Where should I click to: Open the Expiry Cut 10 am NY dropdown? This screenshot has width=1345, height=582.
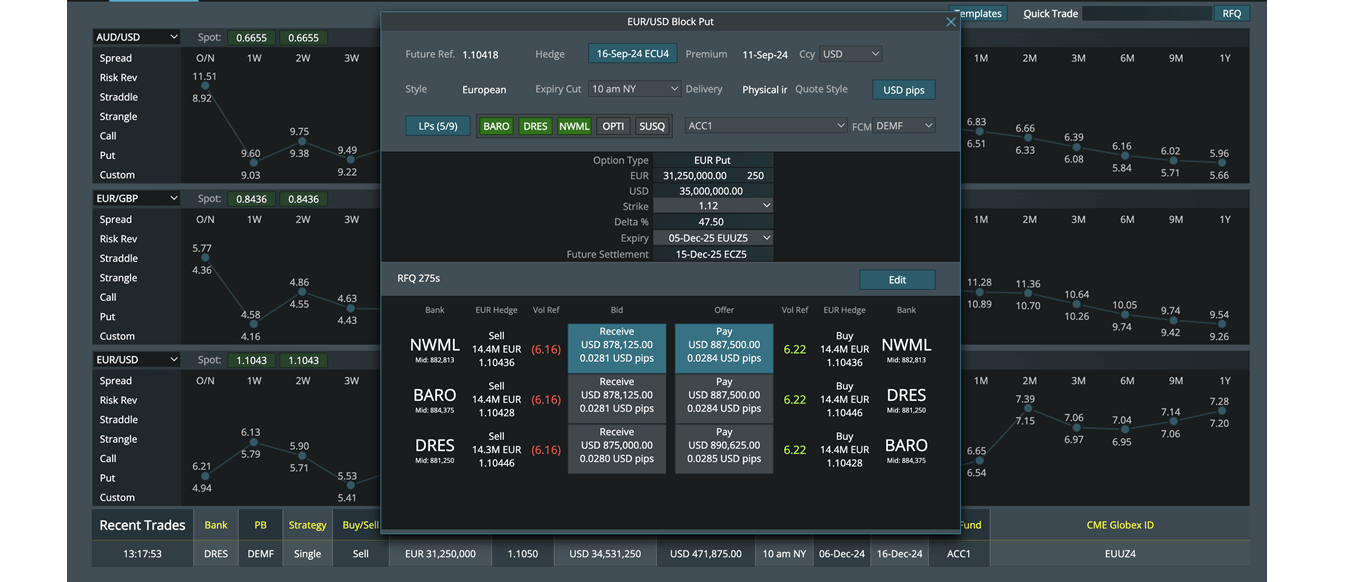(634, 89)
